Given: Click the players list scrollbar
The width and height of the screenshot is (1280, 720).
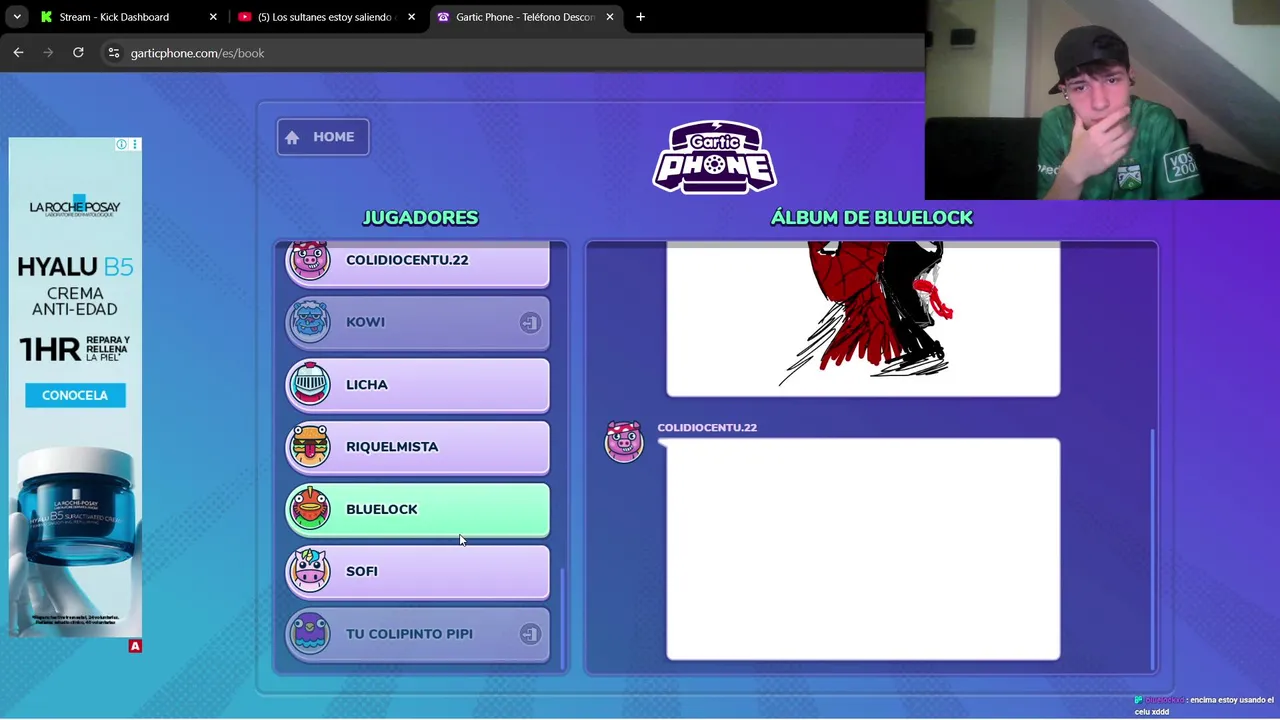Looking at the screenshot, I should tap(562, 617).
